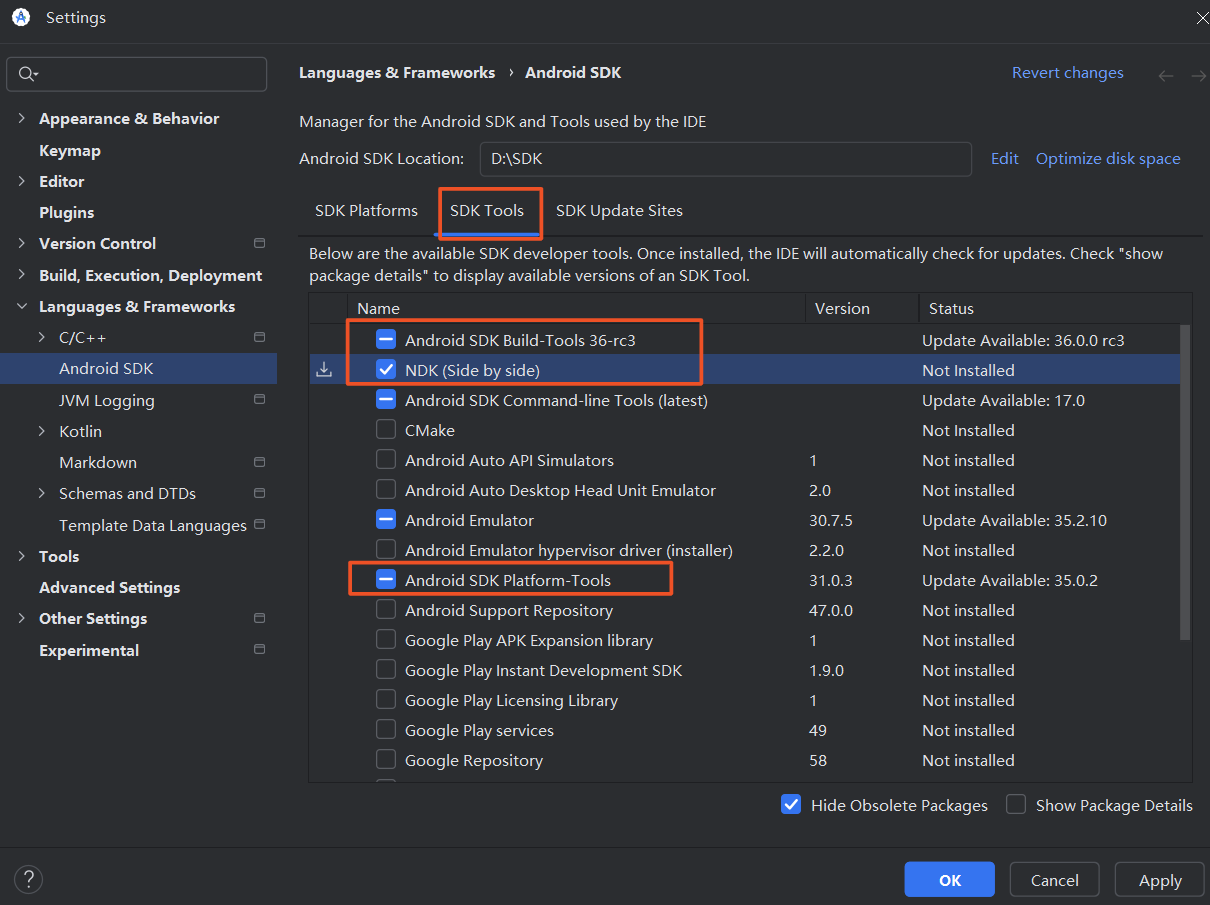Click Edit SDK location link

point(1005,158)
